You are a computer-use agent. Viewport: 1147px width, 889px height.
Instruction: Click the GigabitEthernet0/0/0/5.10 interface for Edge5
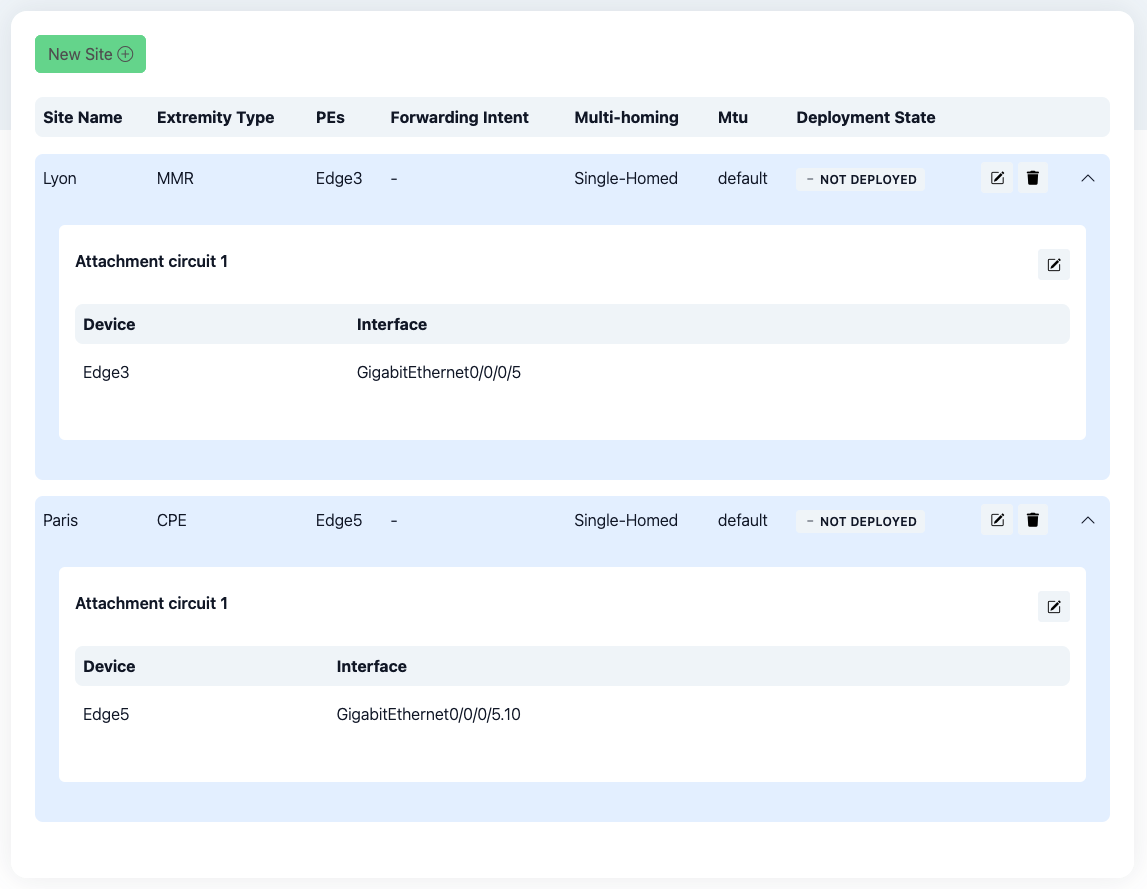tap(428, 715)
